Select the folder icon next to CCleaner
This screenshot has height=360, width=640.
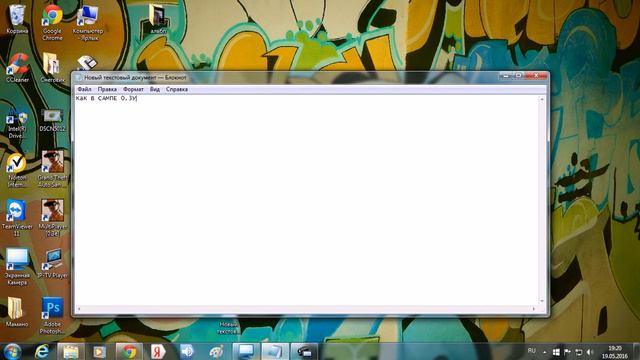[52, 68]
